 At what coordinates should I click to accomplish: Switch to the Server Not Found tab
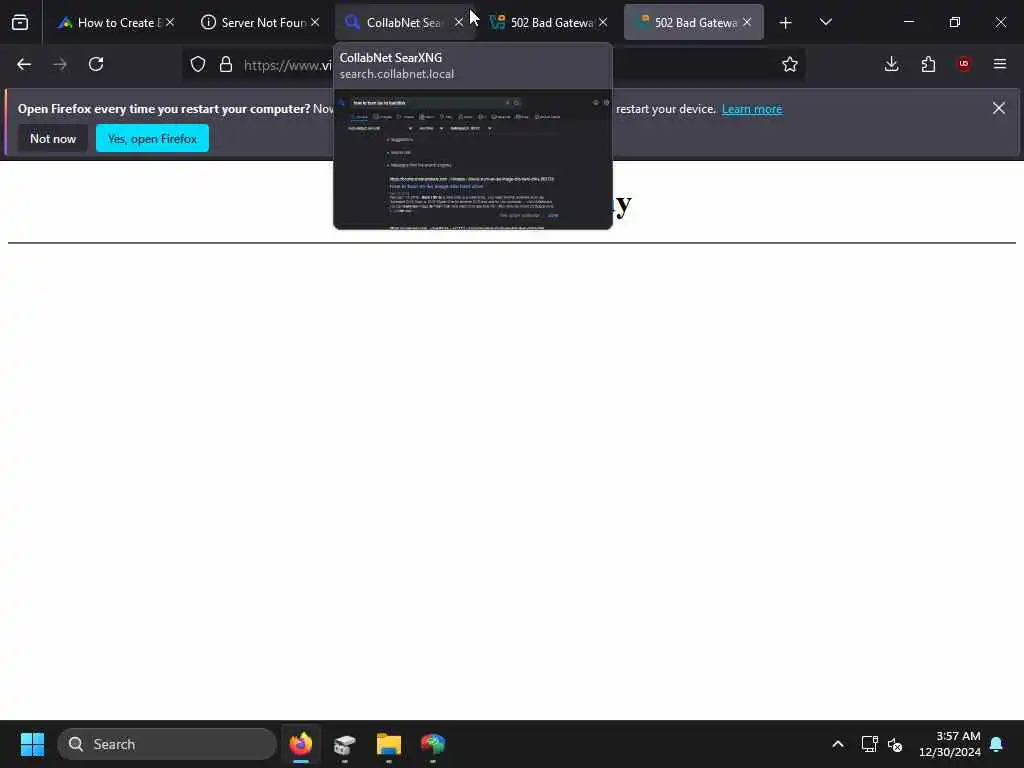260,22
